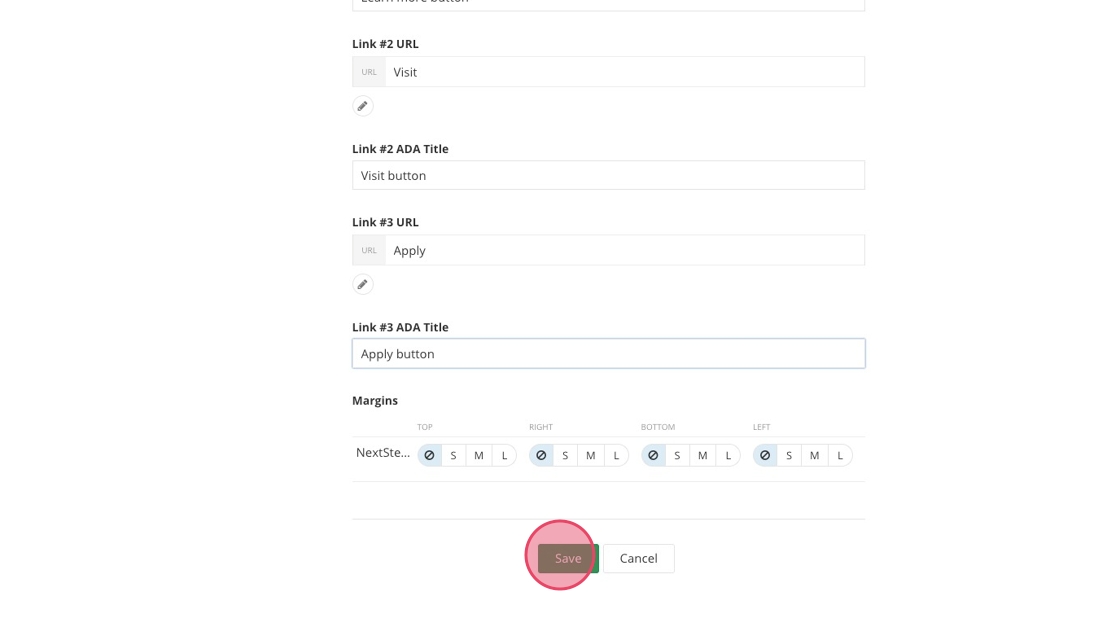Screen dimensions: 1120x627
Task: Set bottom margin to S
Action: tap(677, 455)
